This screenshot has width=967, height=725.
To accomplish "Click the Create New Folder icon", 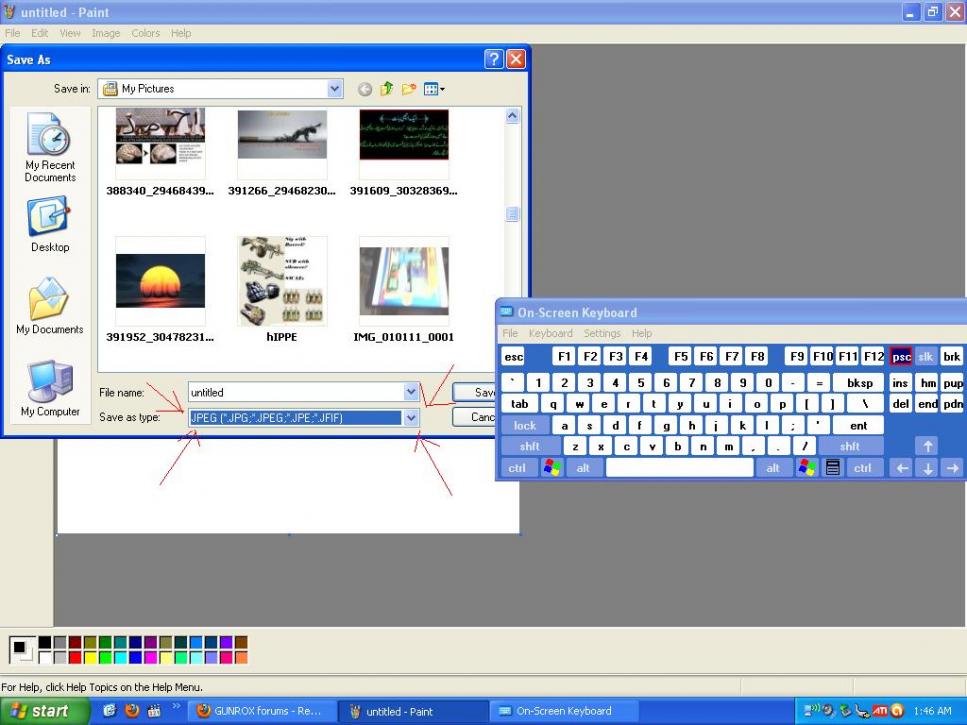I will click(408, 89).
